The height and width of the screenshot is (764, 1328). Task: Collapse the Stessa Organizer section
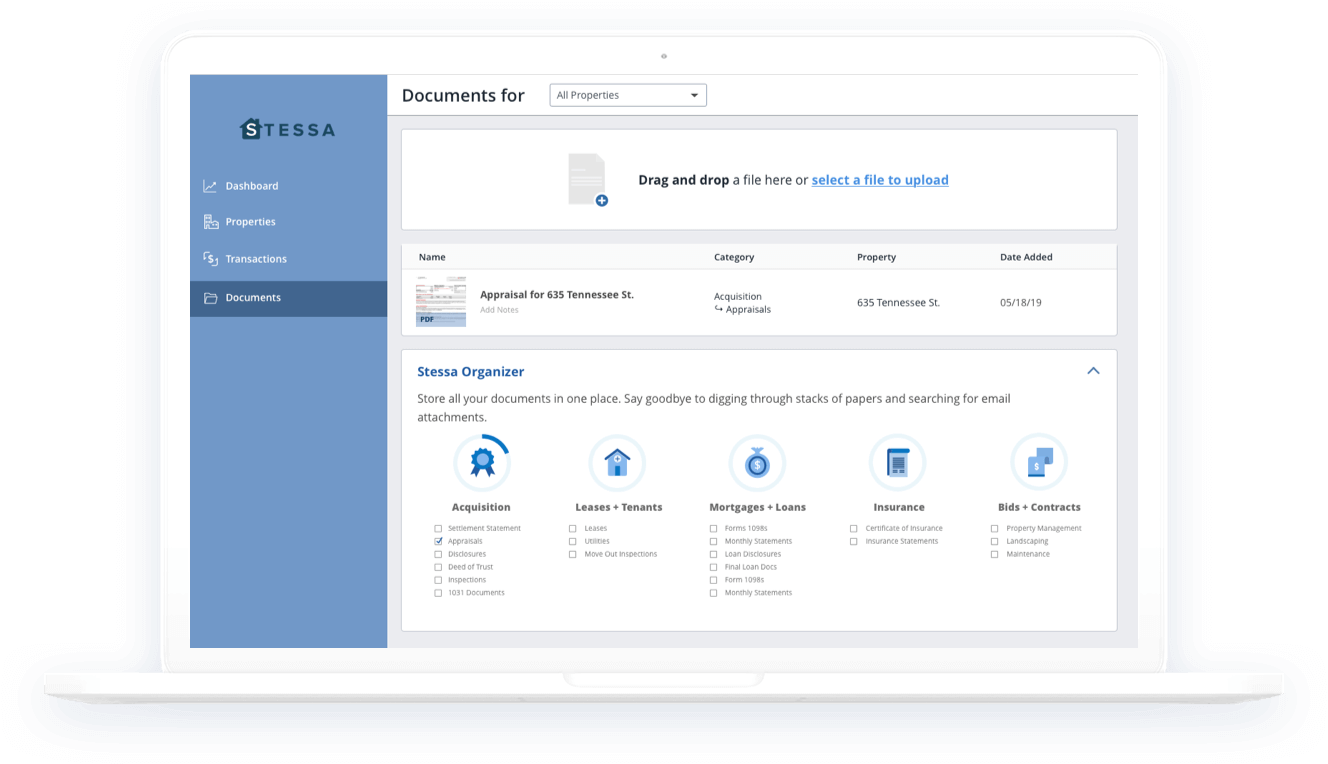pos(1093,371)
